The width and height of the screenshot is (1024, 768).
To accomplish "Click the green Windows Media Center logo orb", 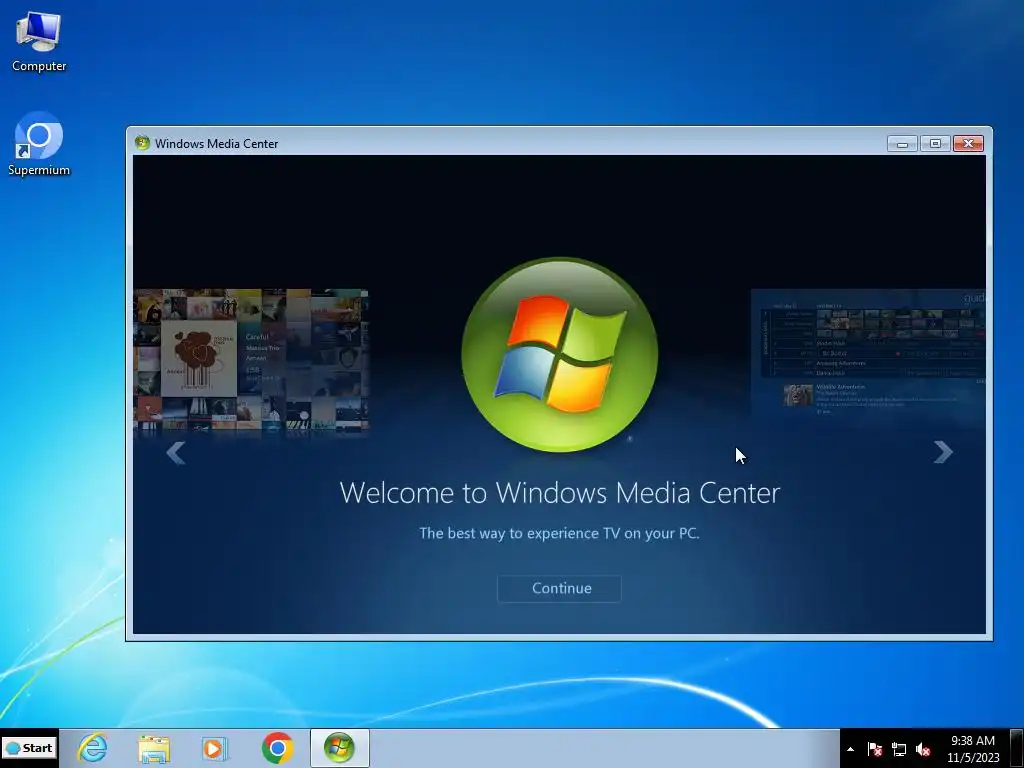I will [560, 355].
